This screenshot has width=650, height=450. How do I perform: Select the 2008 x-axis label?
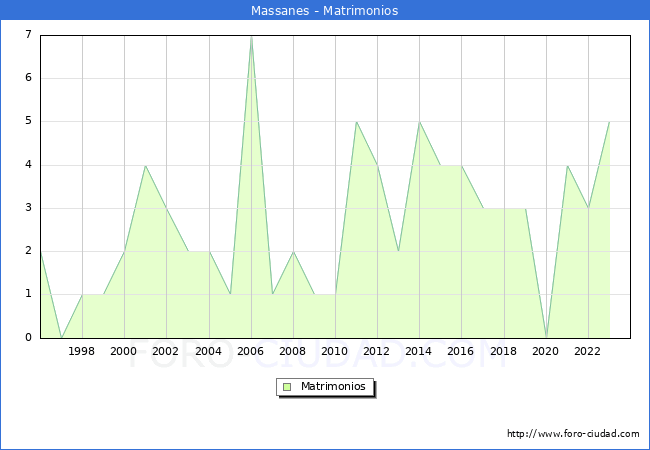293,351
